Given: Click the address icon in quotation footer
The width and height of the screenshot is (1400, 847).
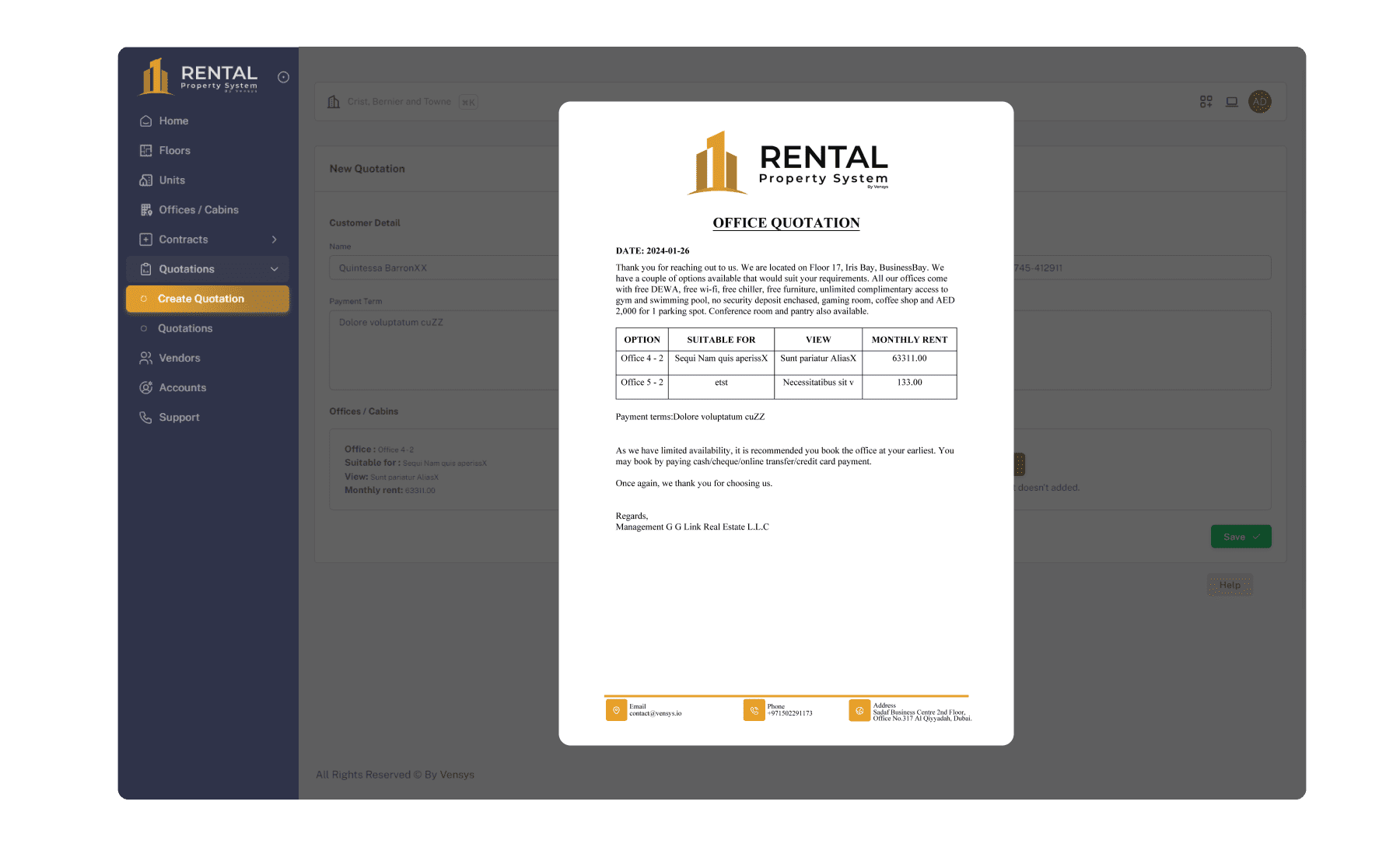Looking at the screenshot, I should [859, 710].
